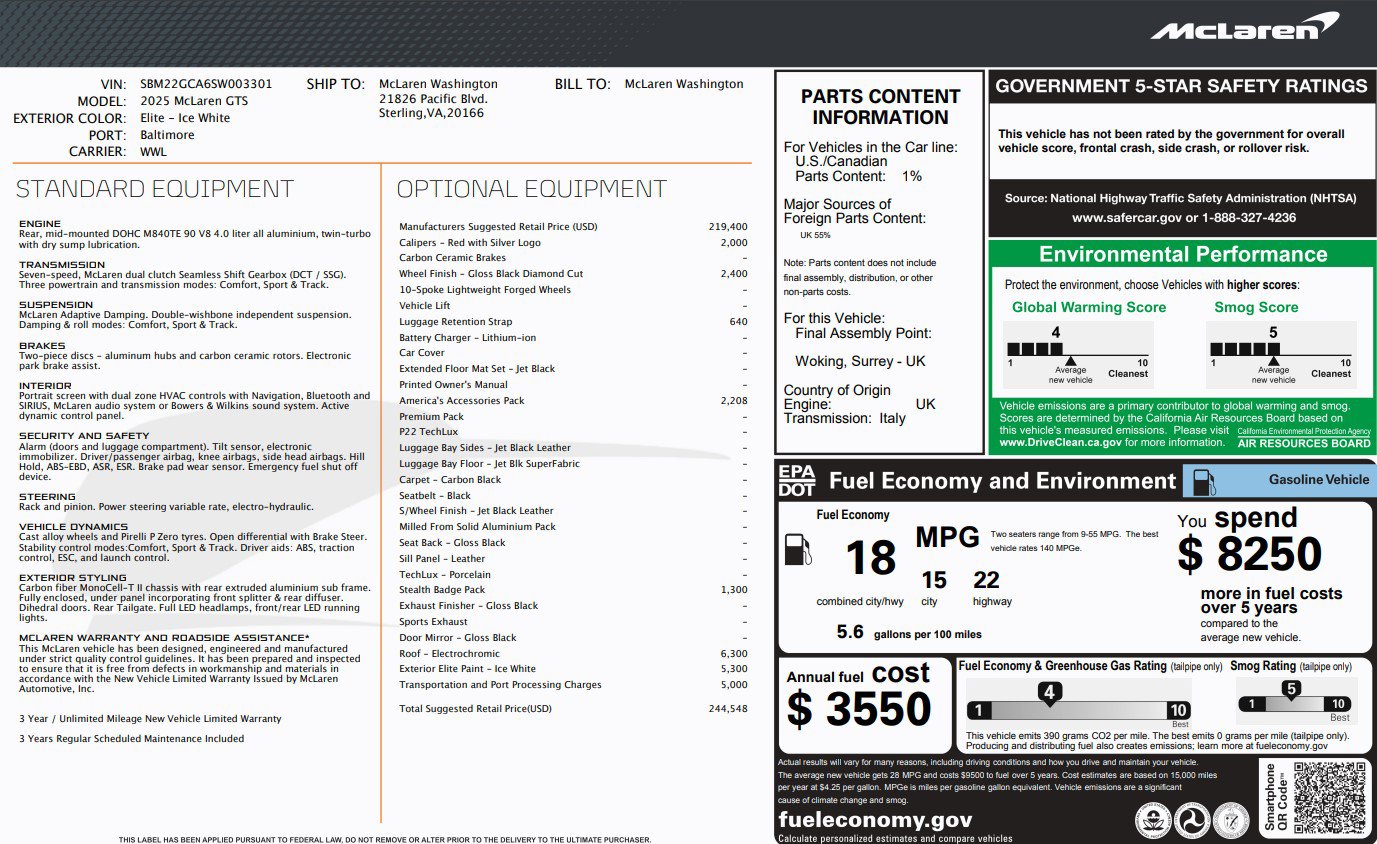Image resolution: width=1377 pixels, height=844 pixels.
Task: Click the EPA DOT logo badge
Action: tap(797, 481)
